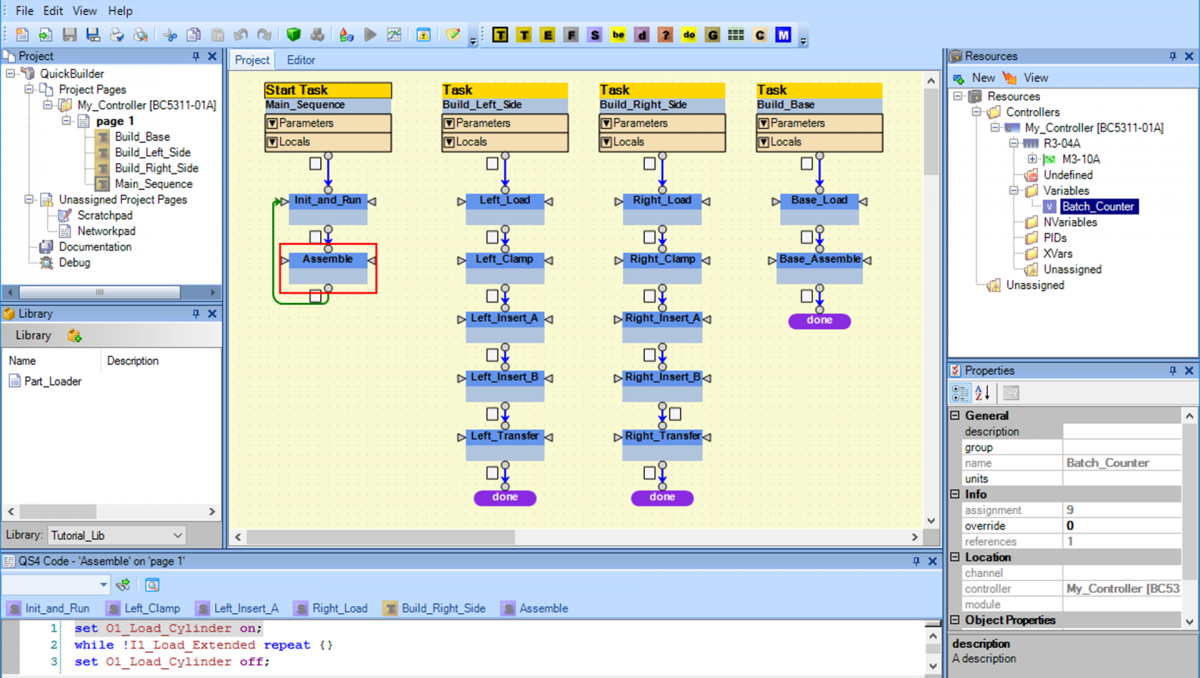
Task: Expand Locals of Build_Left_Side task
Action: click(x=449, y=142)
